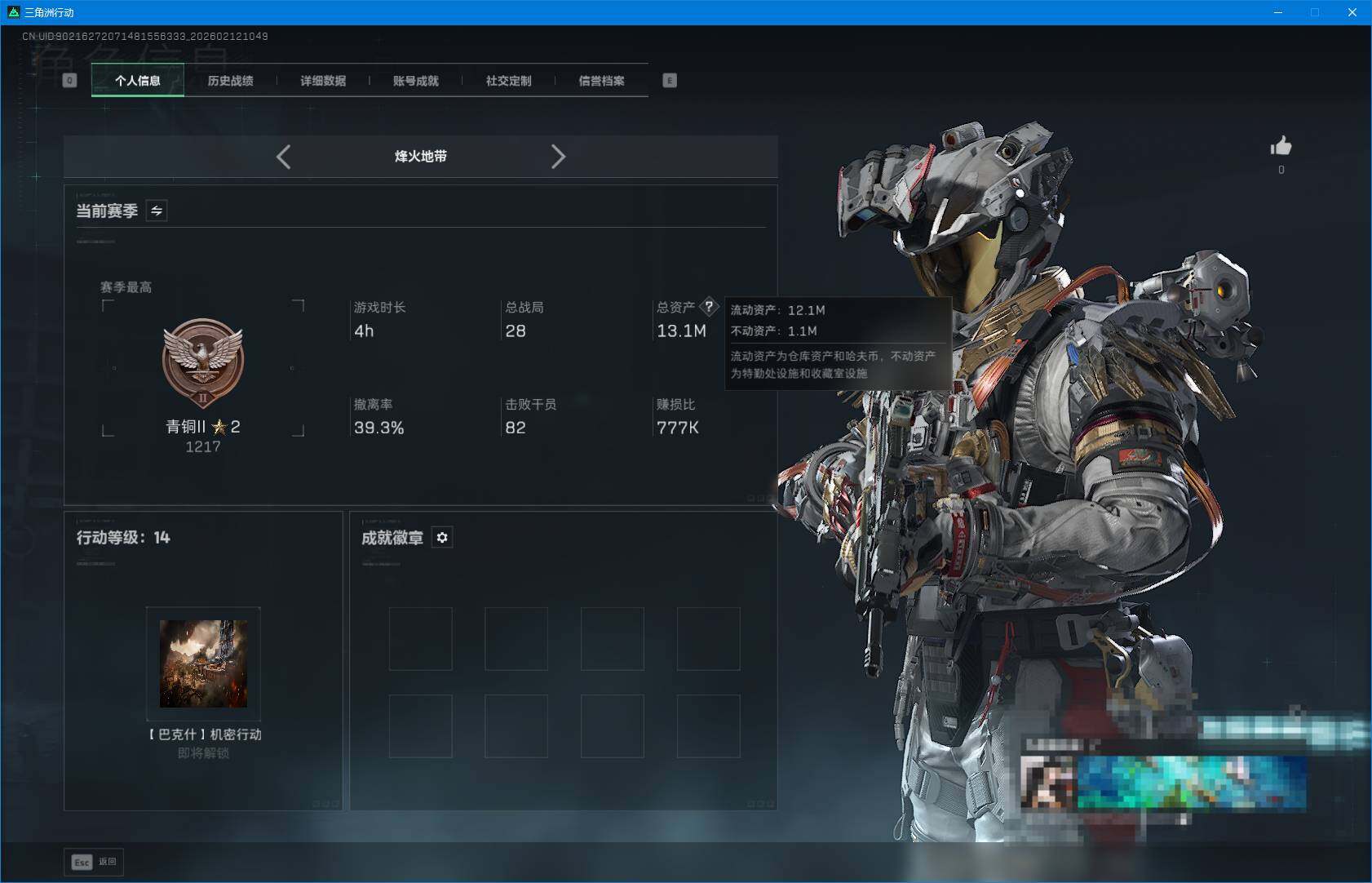Open achievement badge settings gear
Image resolution: width=1372 pixels, height=883 pixels.
(x=442, y=538)
